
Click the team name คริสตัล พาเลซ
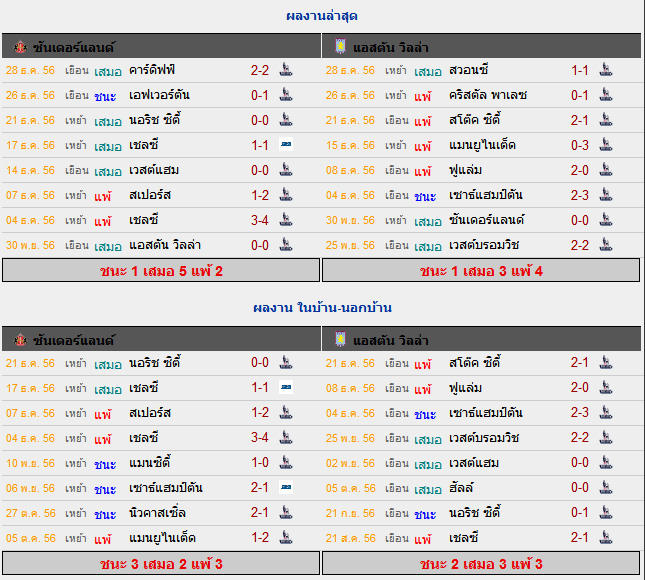[x=488, y=95]
